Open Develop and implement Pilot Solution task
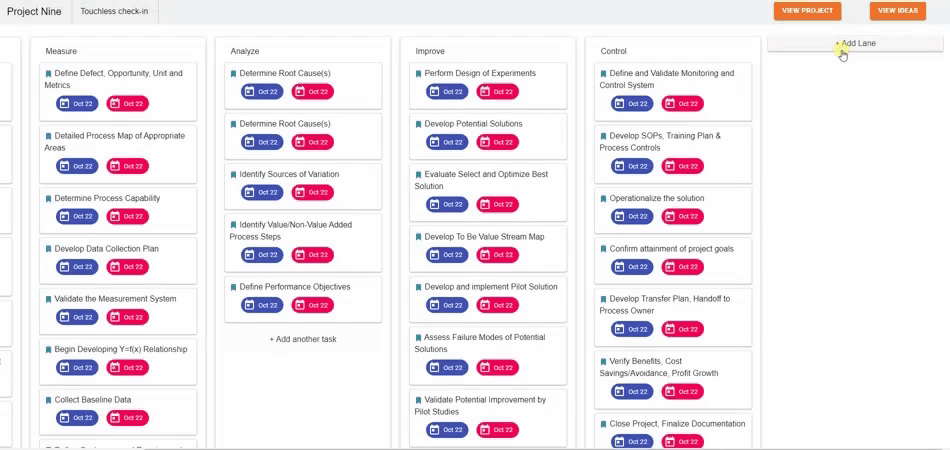The image size is (950, 450). click(490, 287)
